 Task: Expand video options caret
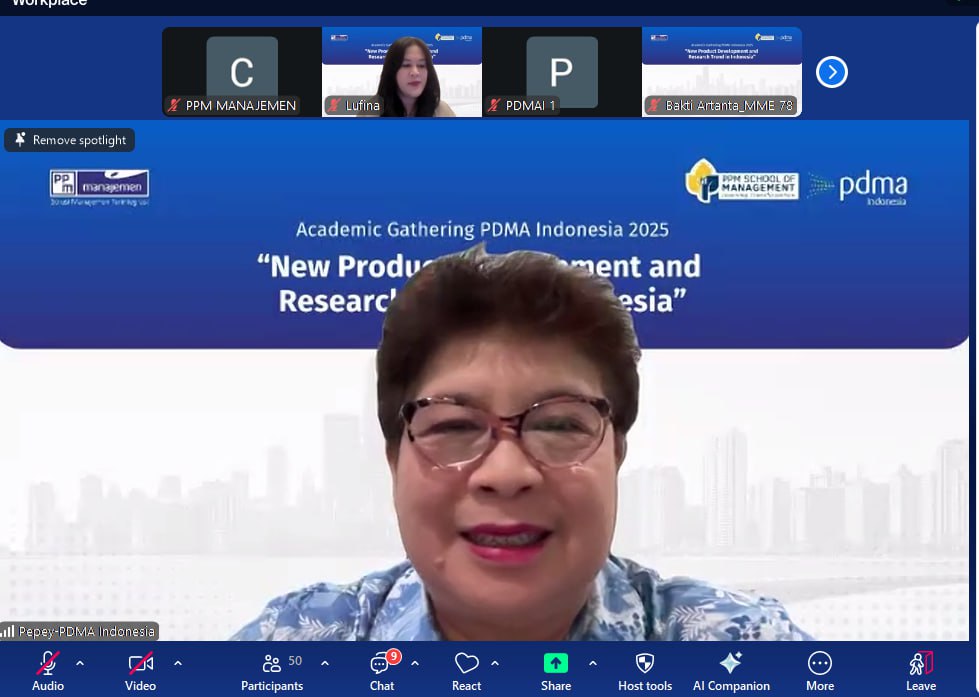tap(178, 663)
